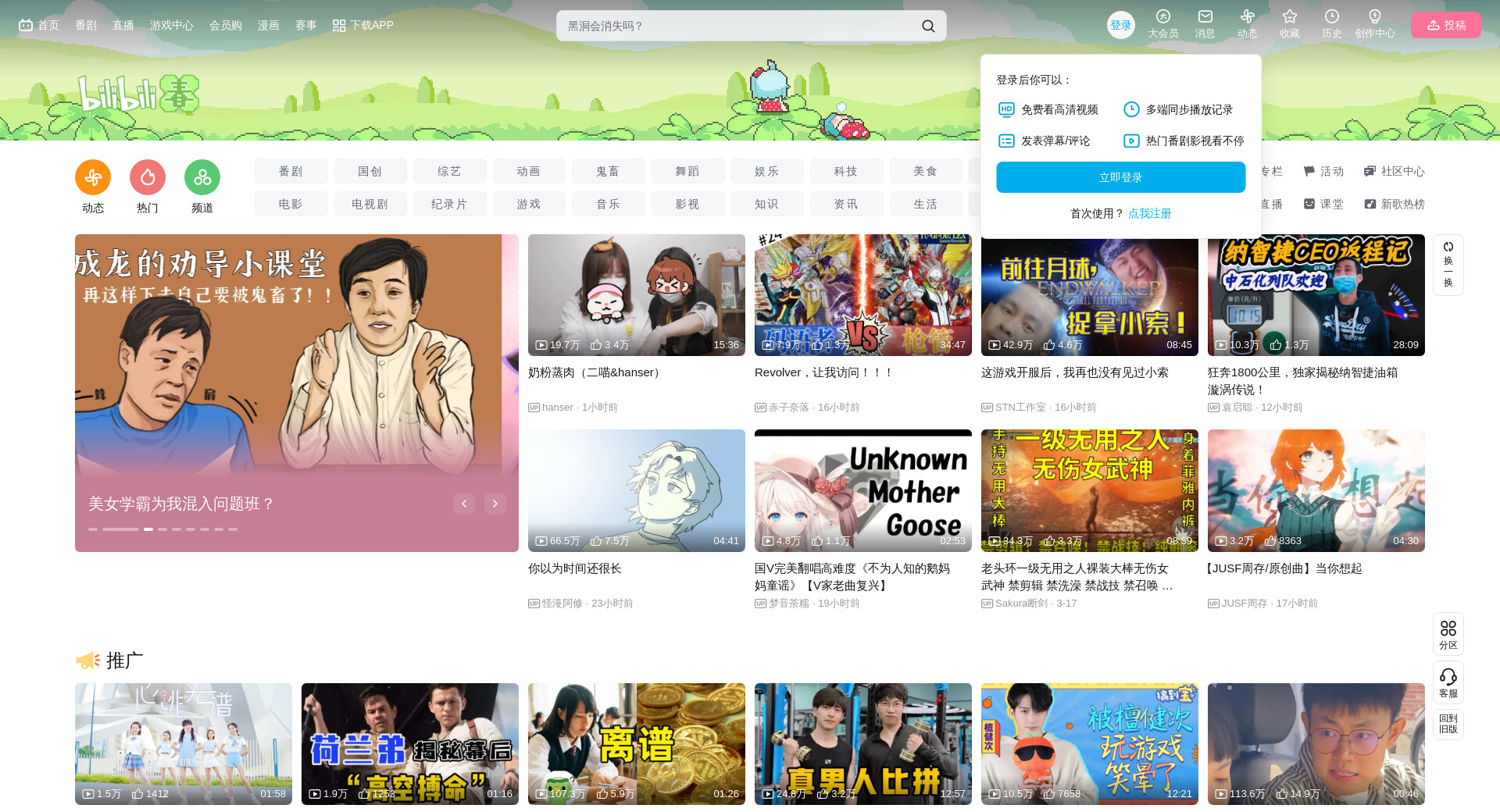Screen dimensions: 1500x812
Task: Click title 这游戏开服后，我再也没有见过小索
Action: pyautogui.click(x=1075, y=372)
